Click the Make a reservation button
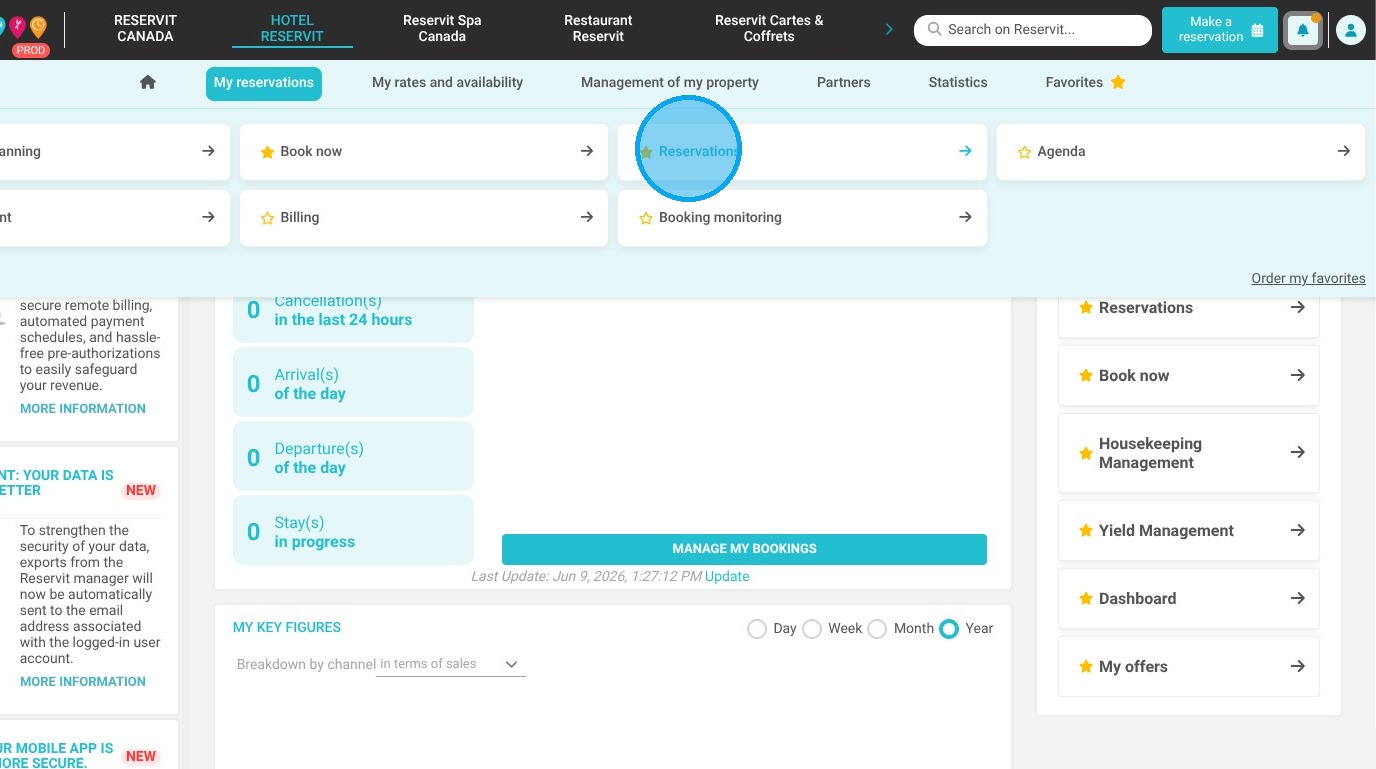 coord(1220,30)
